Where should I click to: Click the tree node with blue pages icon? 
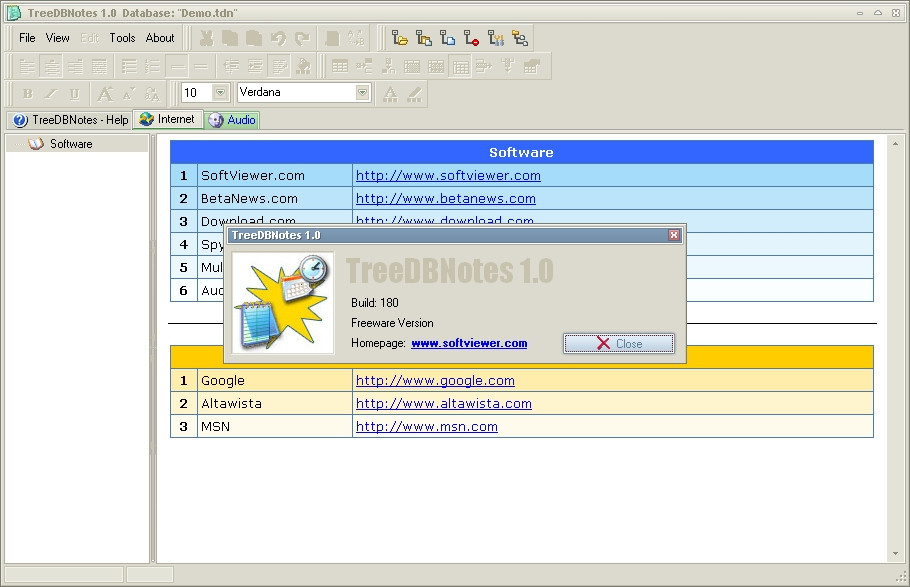pos(447,38)
